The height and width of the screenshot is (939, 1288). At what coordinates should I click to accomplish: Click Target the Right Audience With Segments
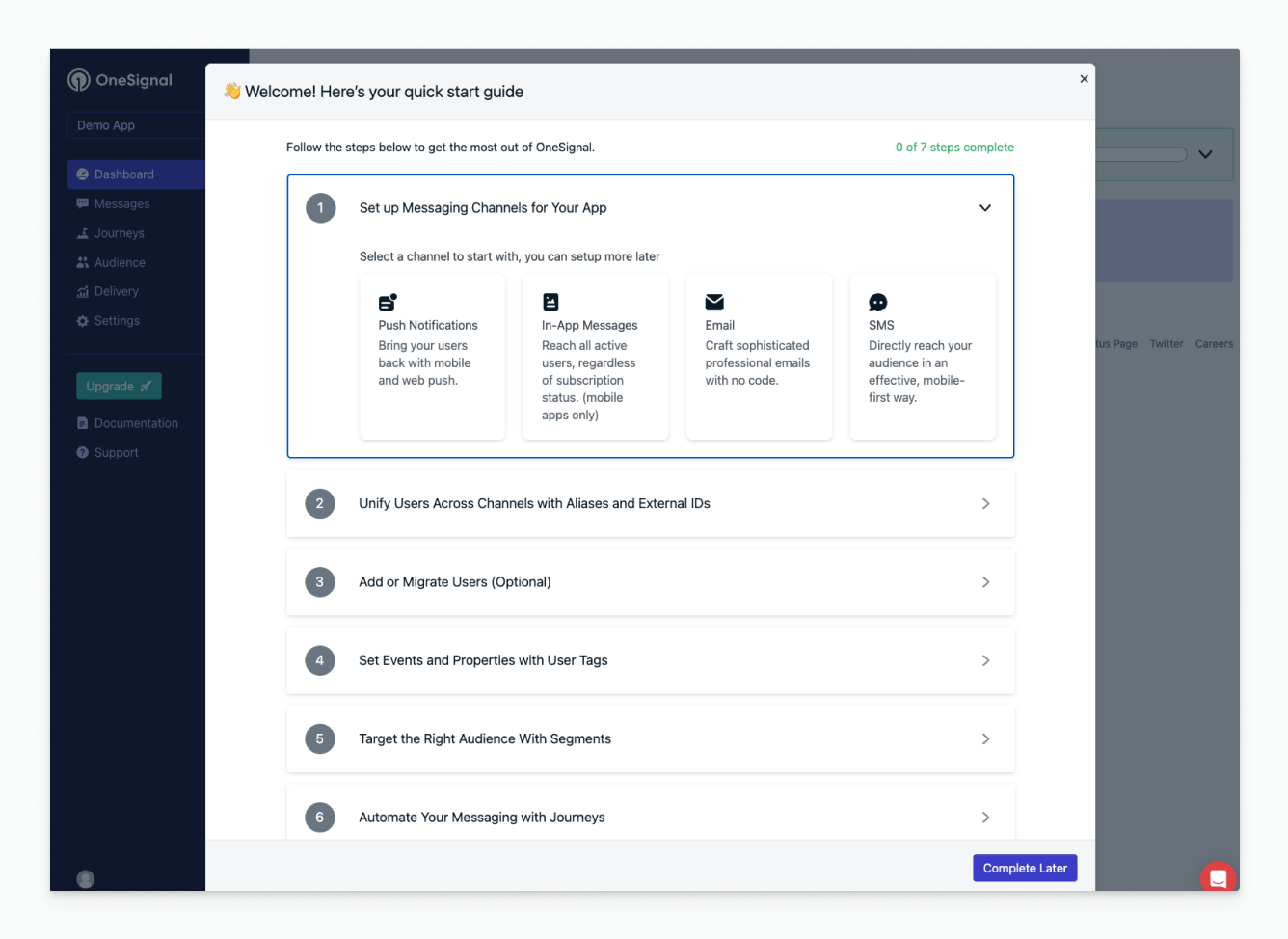pos(485,739)
